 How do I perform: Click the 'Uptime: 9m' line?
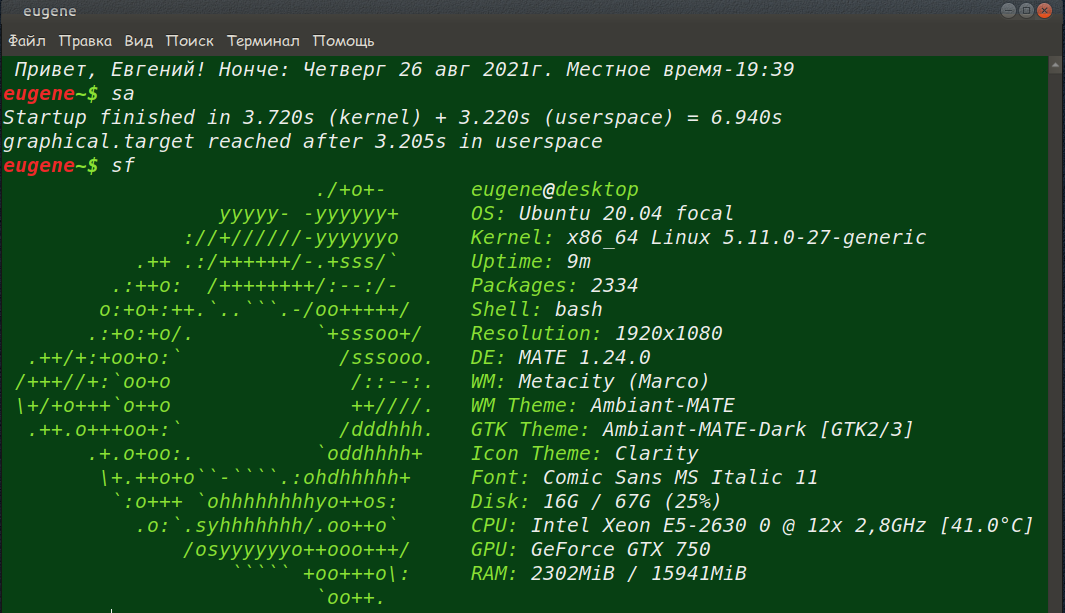point(530,261)
